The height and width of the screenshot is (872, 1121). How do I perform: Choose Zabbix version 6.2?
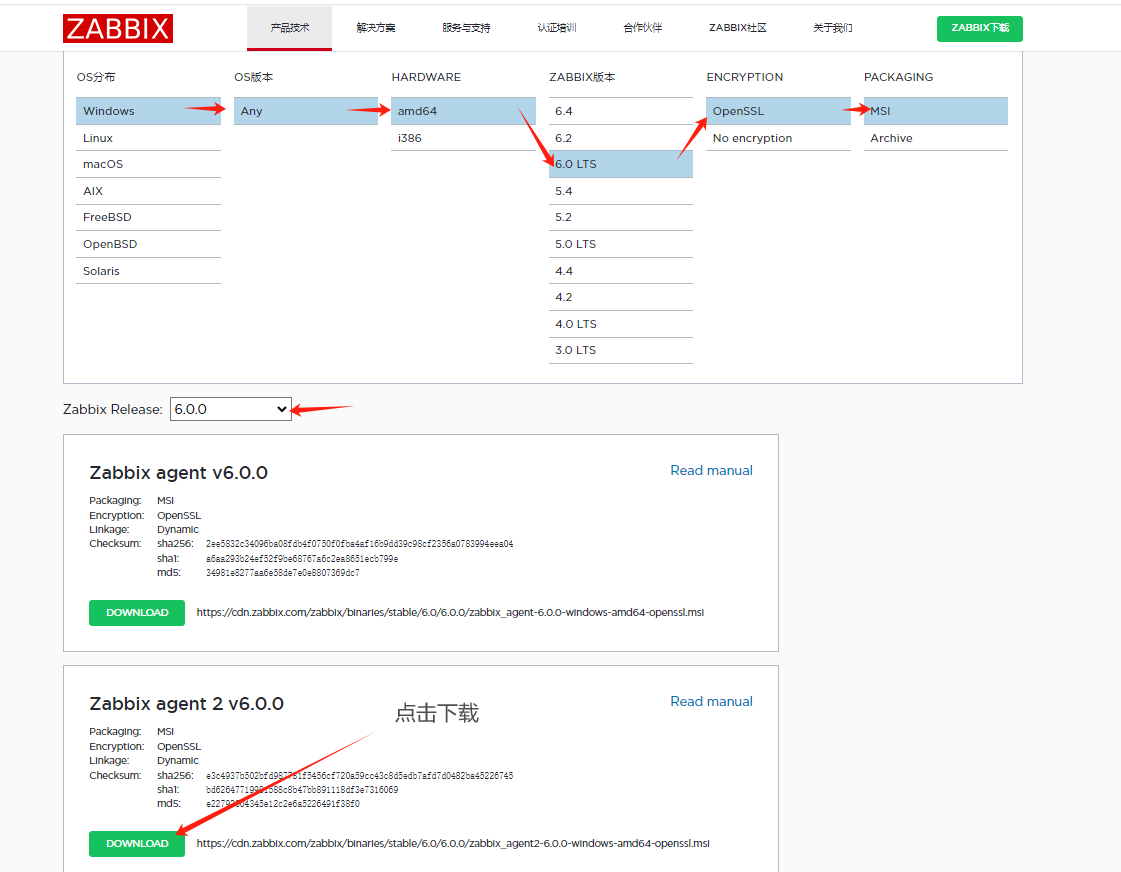click(621, 138)
